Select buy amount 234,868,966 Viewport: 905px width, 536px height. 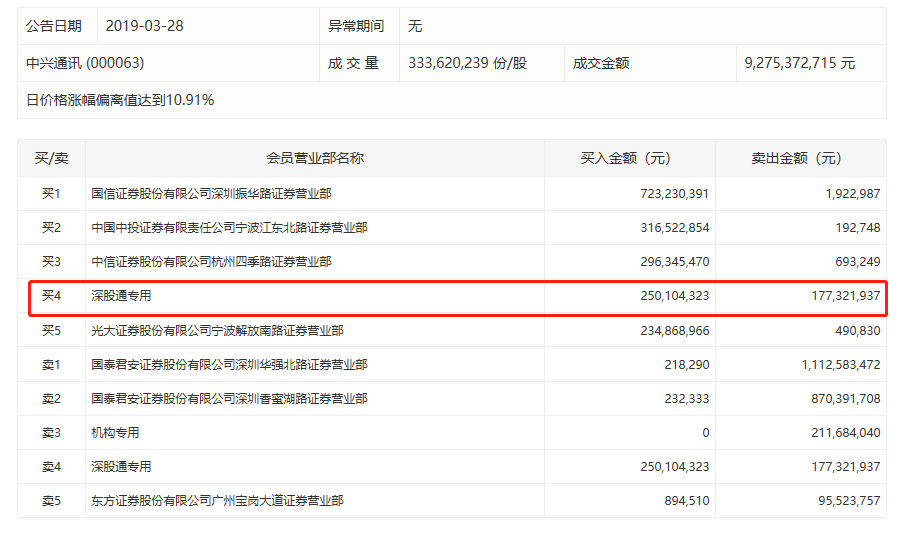[x=675, y=331]
